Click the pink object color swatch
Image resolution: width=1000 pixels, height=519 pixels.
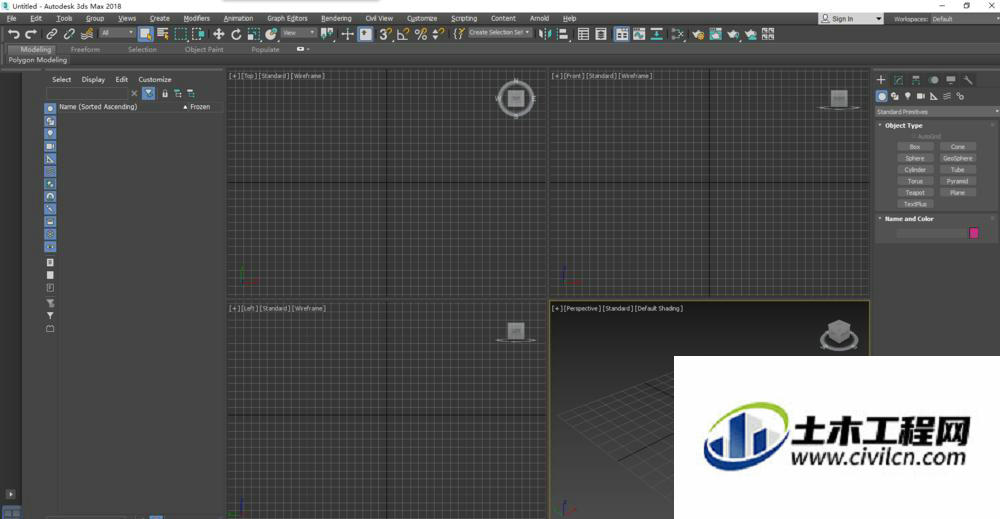pyautogui.click(x=974, y=233)
